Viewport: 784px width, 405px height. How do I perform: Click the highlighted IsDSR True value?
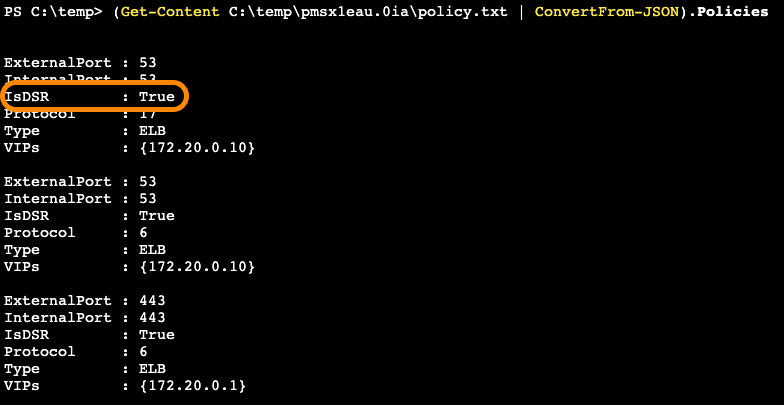tap(156, 97)
